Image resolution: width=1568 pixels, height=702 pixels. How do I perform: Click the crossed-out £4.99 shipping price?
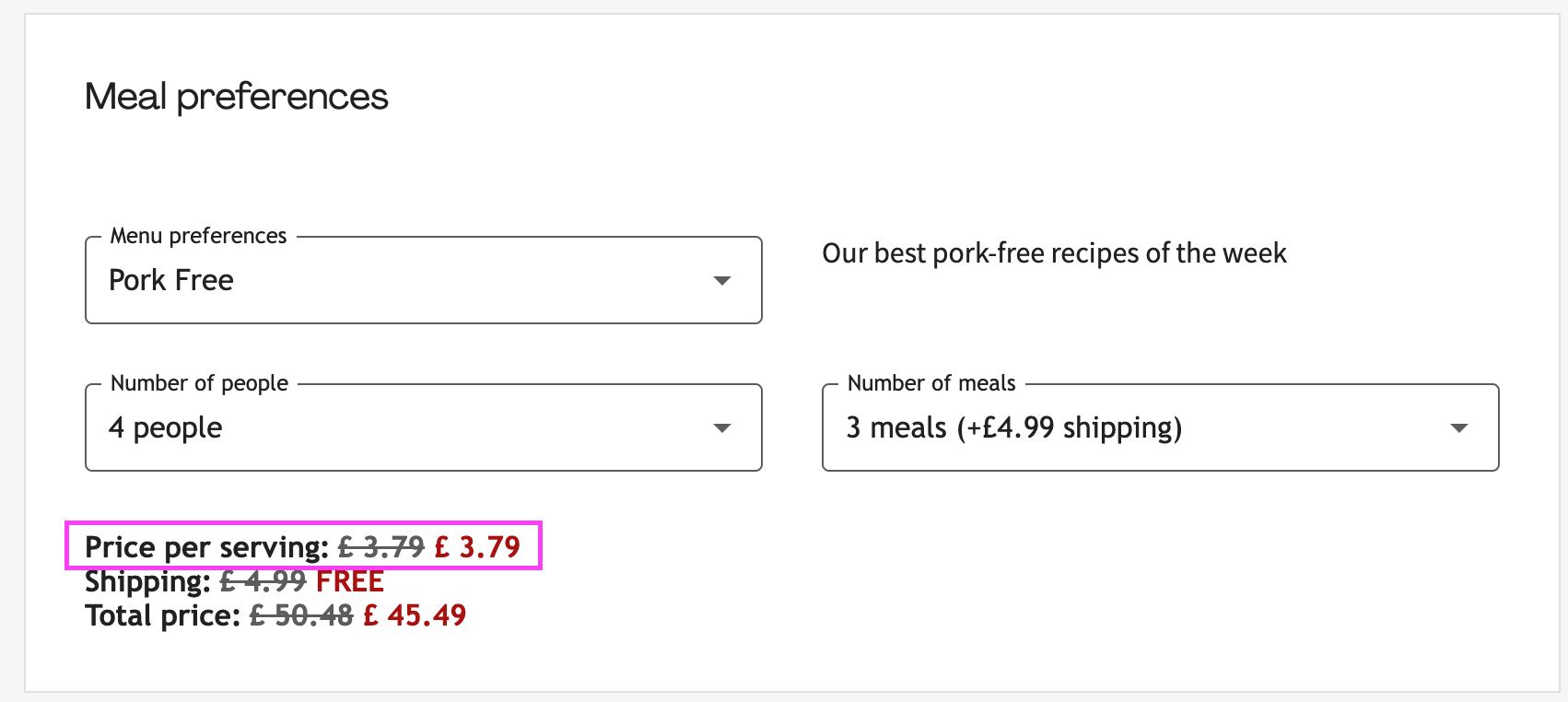pyautogui.click(x=263, y=582)
